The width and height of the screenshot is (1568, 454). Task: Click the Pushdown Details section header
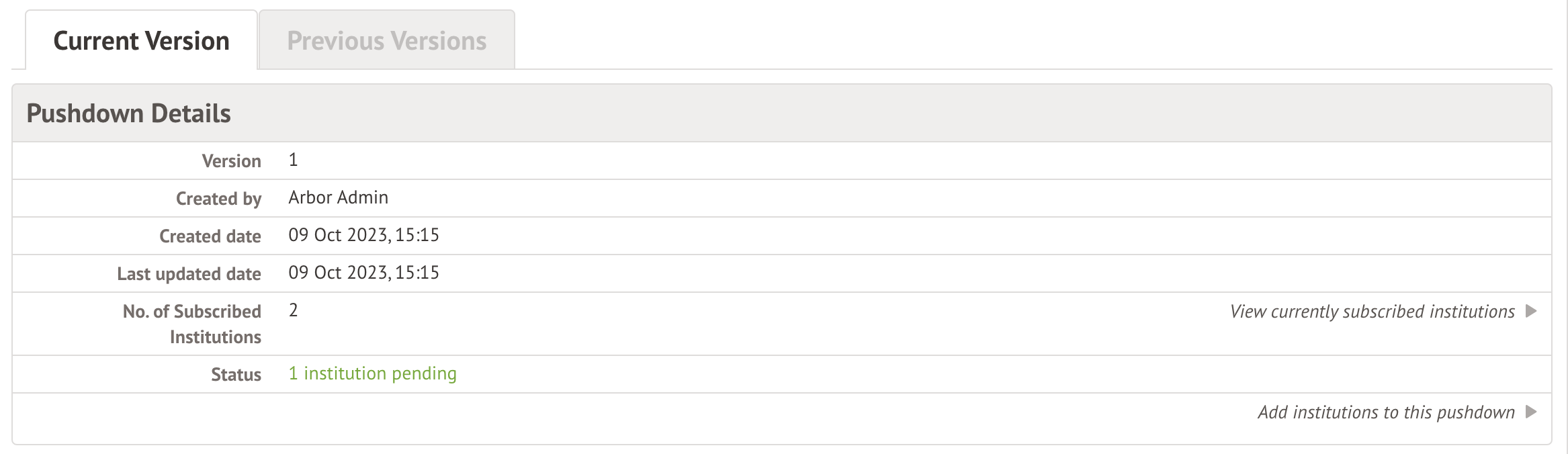click(128, 113)
